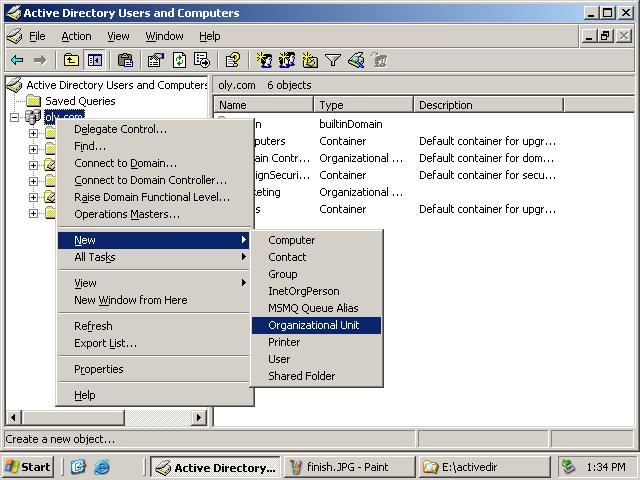Viewport: 640px width, 480px height.
Task: Select Shared Folder in New submenu
Action: [x=316, y=376]
